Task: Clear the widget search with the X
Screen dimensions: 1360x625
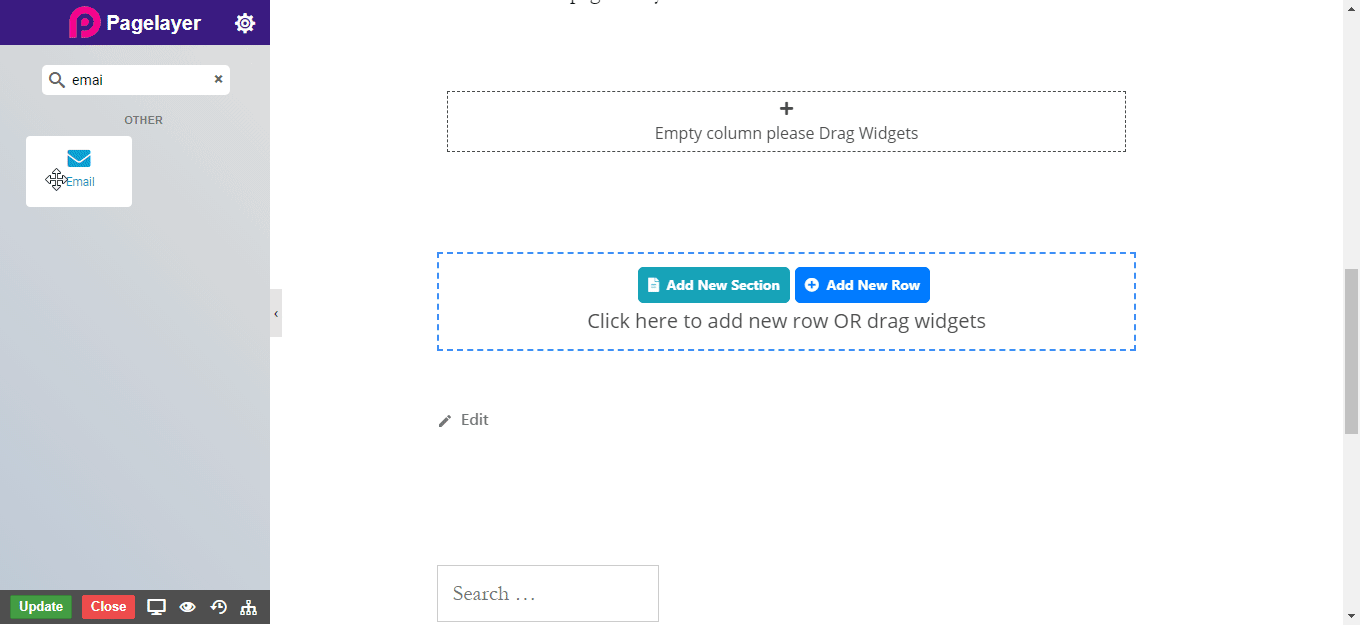Action: pyautogui.click(x=218, y=79)
